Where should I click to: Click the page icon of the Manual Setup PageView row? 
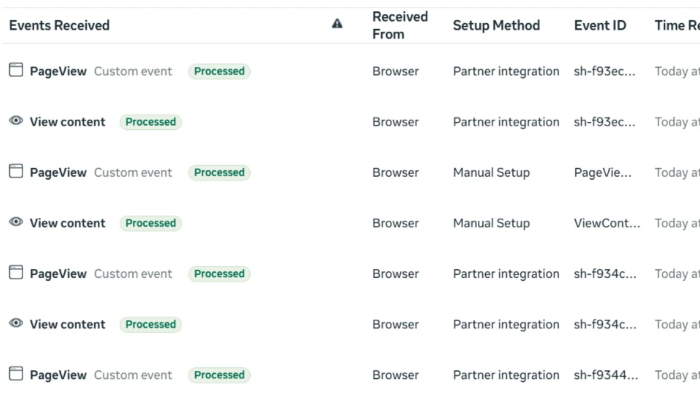[16, 171]
